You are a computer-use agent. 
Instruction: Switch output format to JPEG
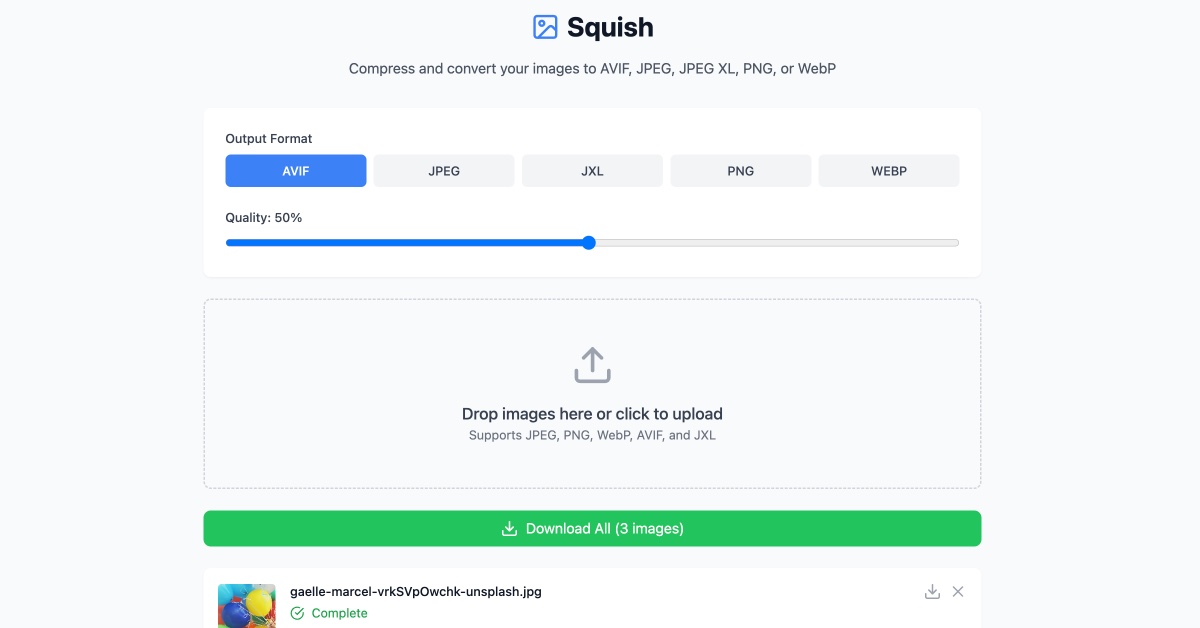coord(444,170)
